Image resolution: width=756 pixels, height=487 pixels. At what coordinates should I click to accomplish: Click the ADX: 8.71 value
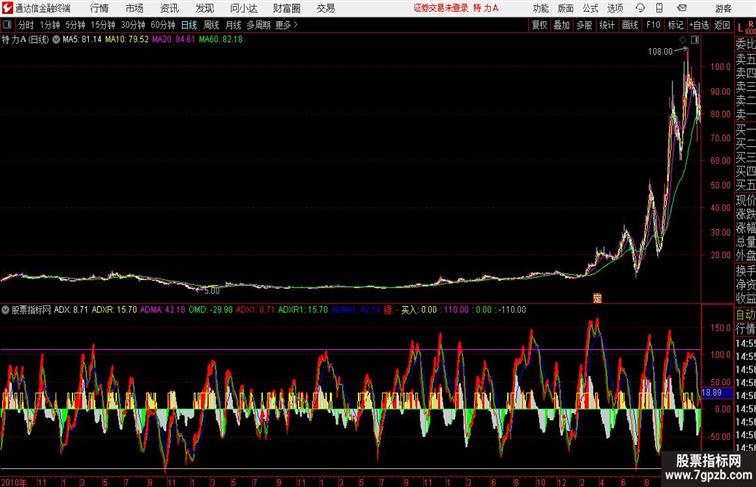tap(71, 310)
